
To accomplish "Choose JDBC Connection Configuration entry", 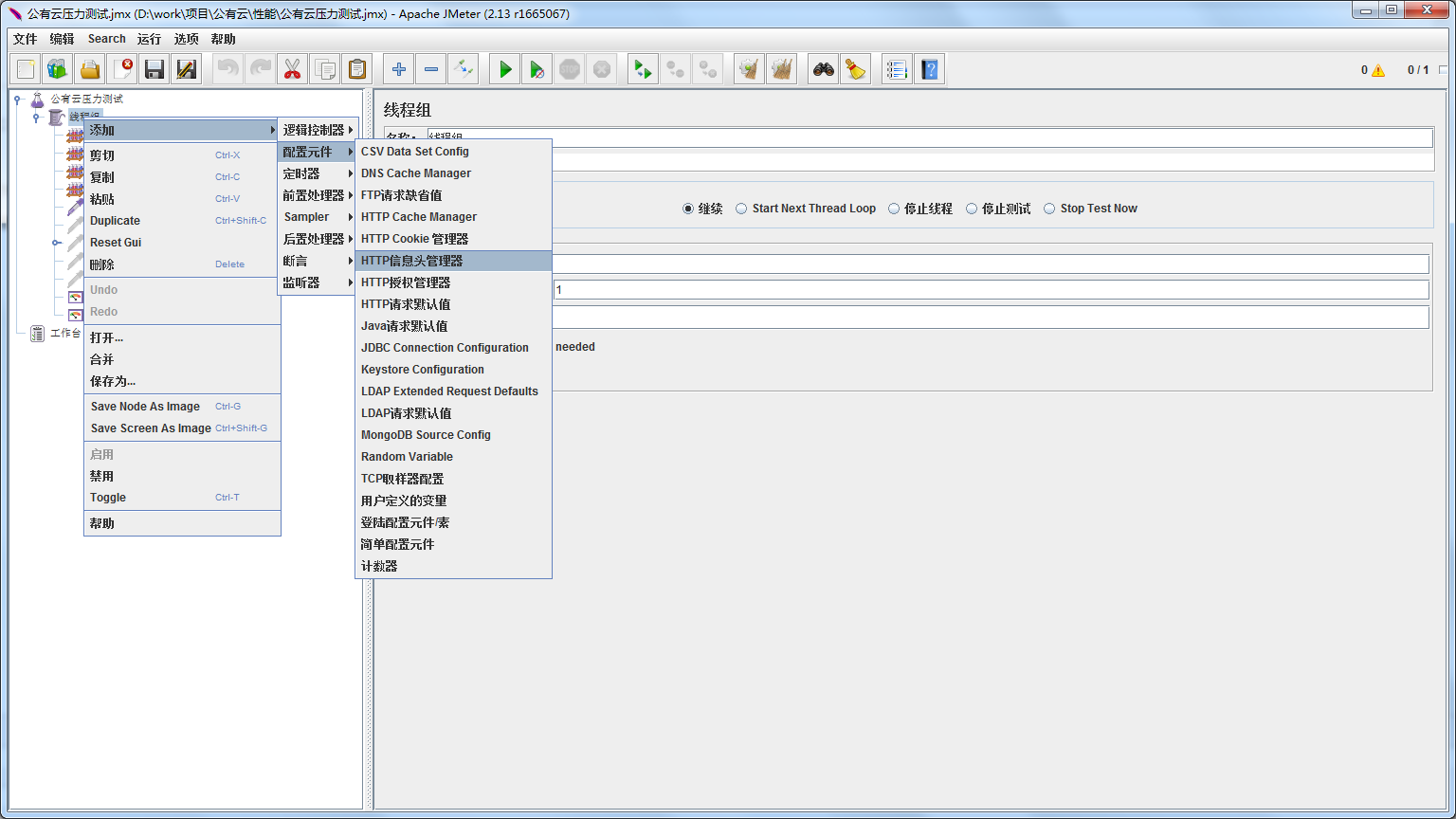I will (x=453, y=348).
